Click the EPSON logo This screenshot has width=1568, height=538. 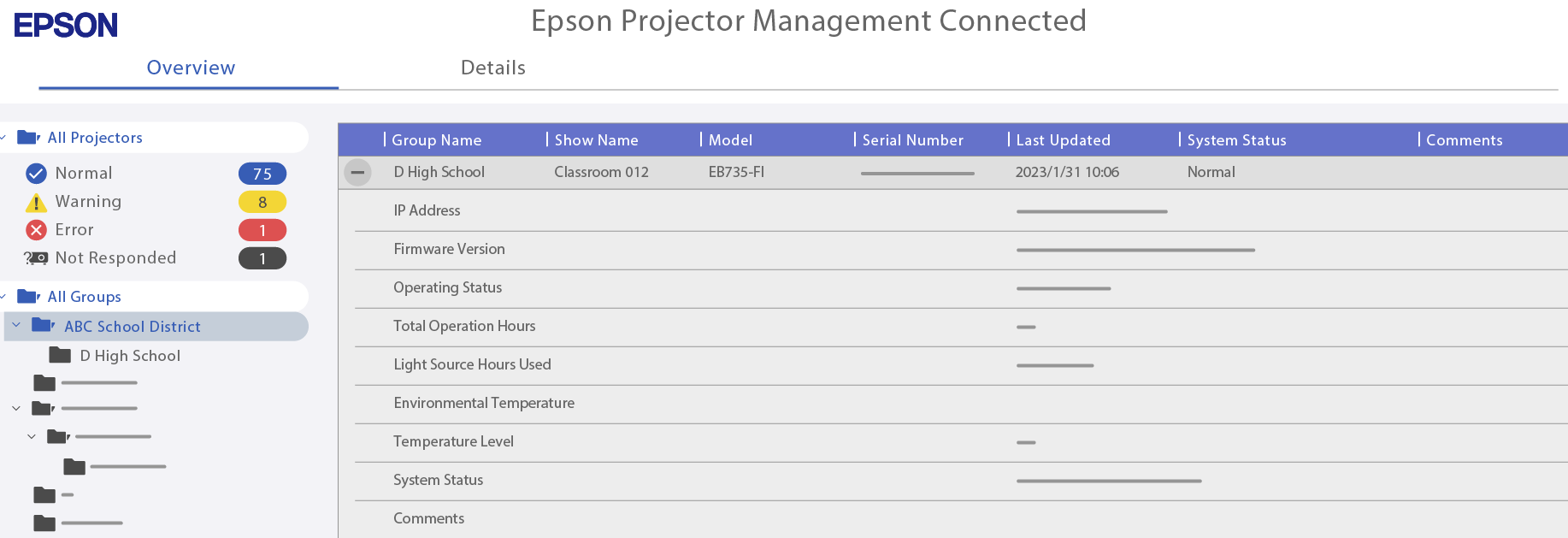pyautogui.click(x=66, y=26)
